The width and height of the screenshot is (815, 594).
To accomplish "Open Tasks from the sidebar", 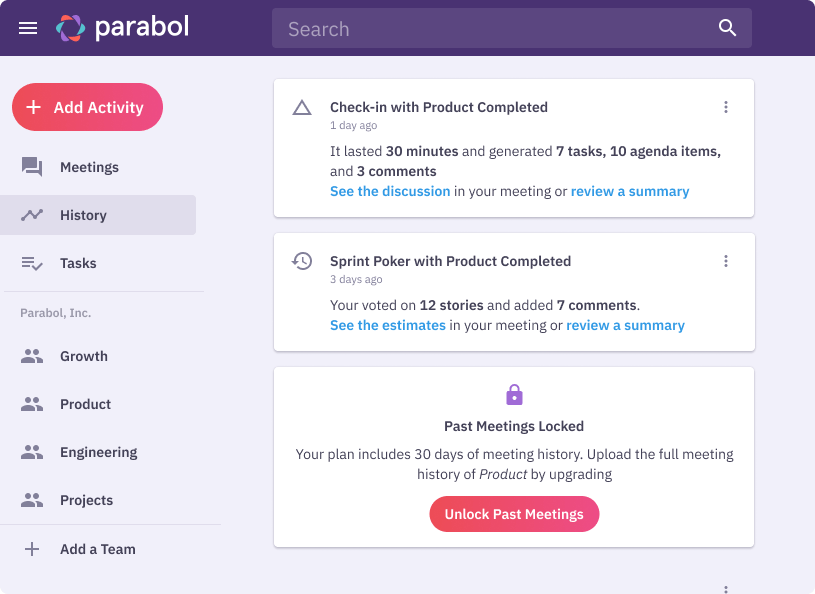I will [78, 263].
